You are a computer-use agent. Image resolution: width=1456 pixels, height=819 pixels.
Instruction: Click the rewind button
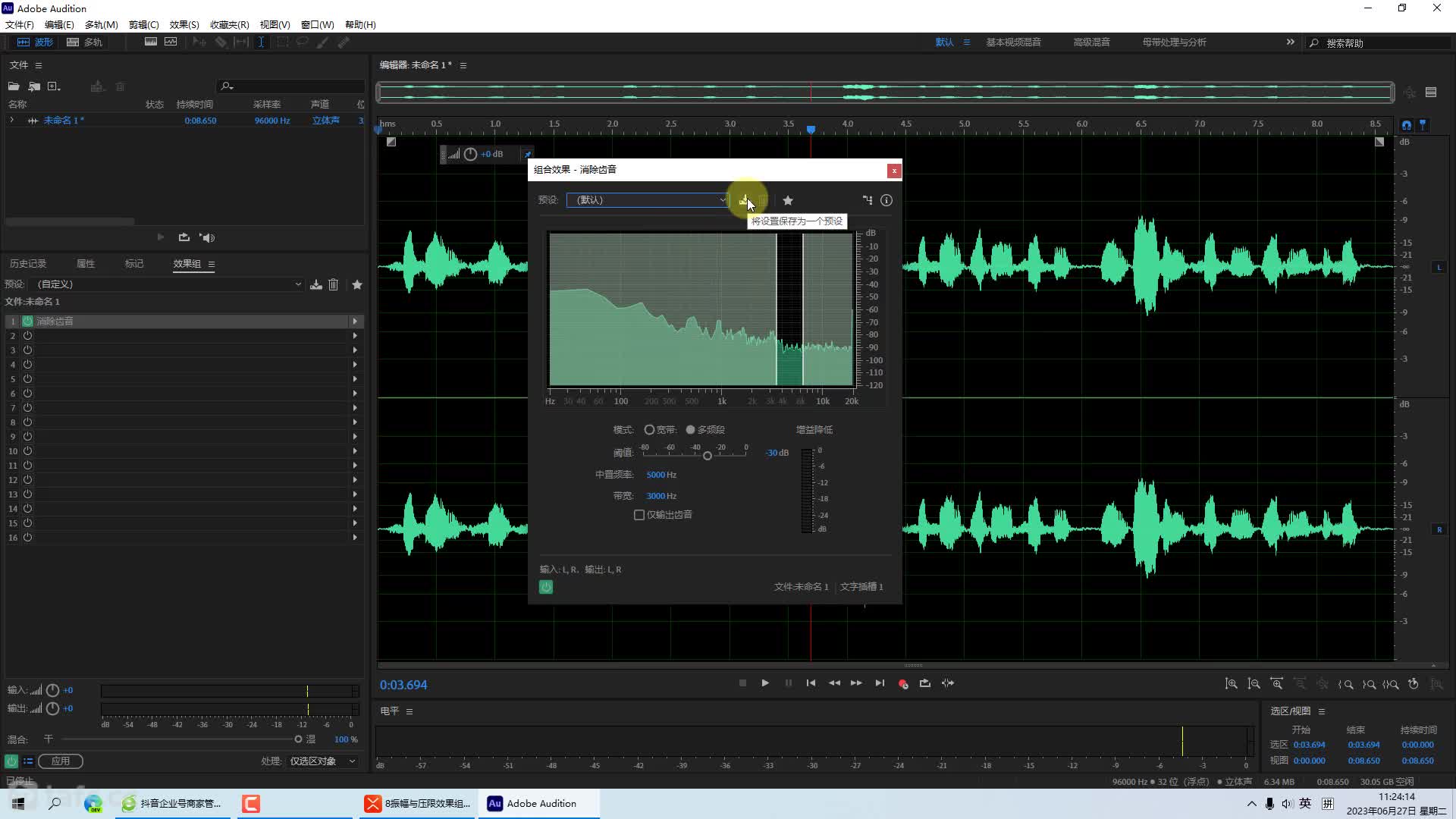(834, 683)
